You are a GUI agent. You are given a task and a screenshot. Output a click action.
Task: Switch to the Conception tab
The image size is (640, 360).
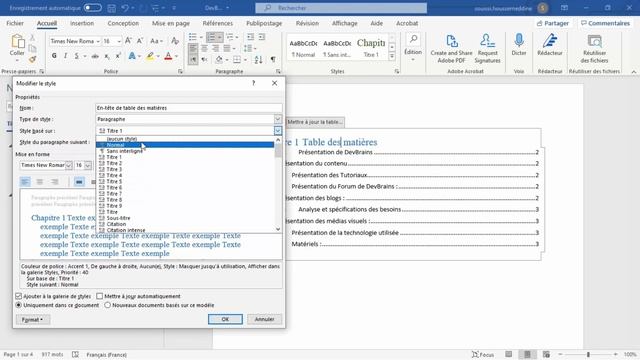tap(123, 23)
